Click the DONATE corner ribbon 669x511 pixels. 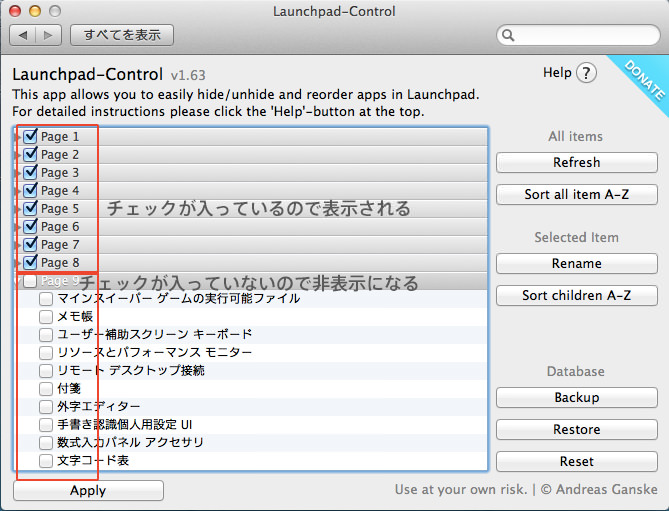click(644, 80)
